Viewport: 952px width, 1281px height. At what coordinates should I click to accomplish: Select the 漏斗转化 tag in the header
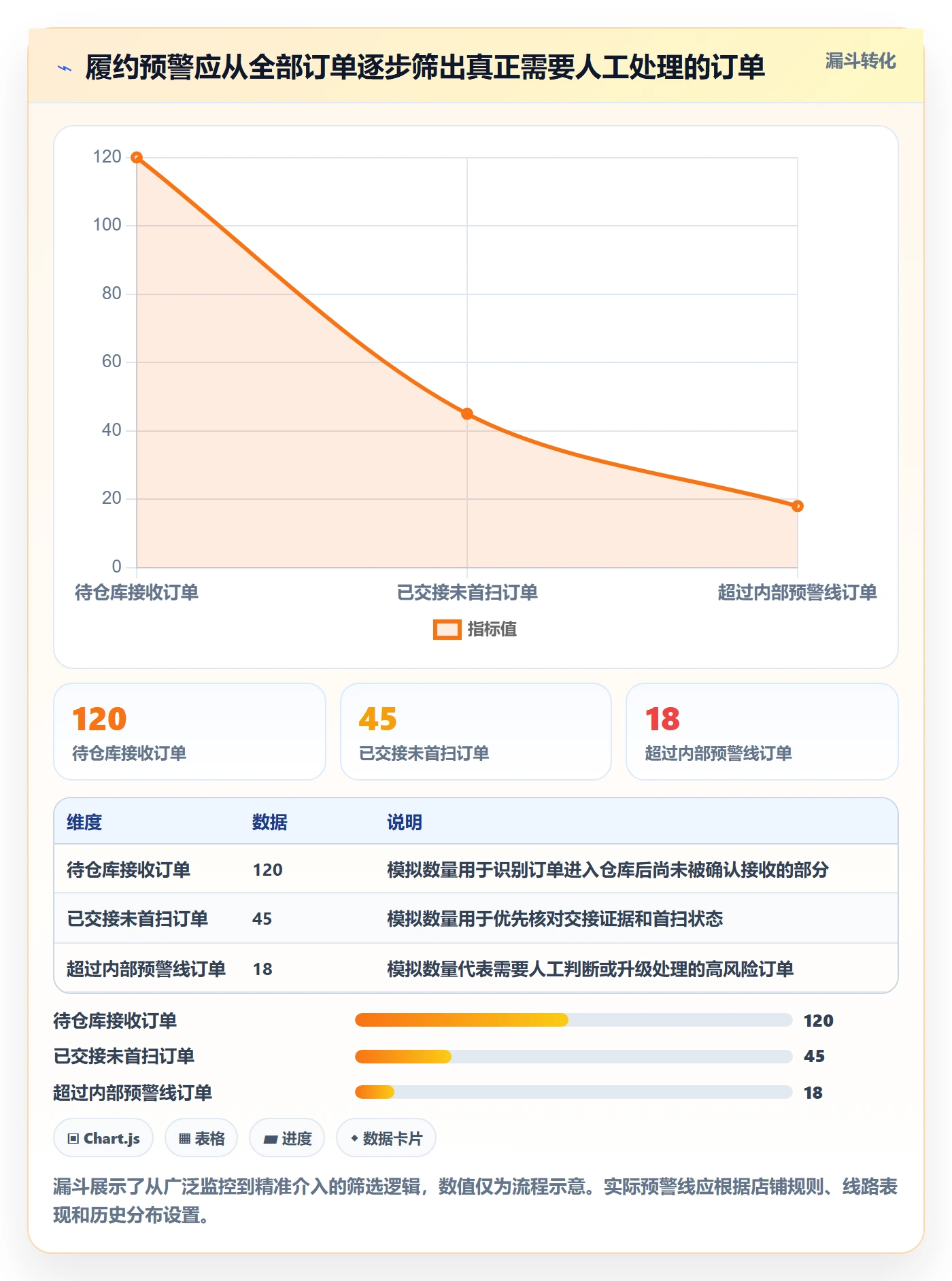coord(860,61)
